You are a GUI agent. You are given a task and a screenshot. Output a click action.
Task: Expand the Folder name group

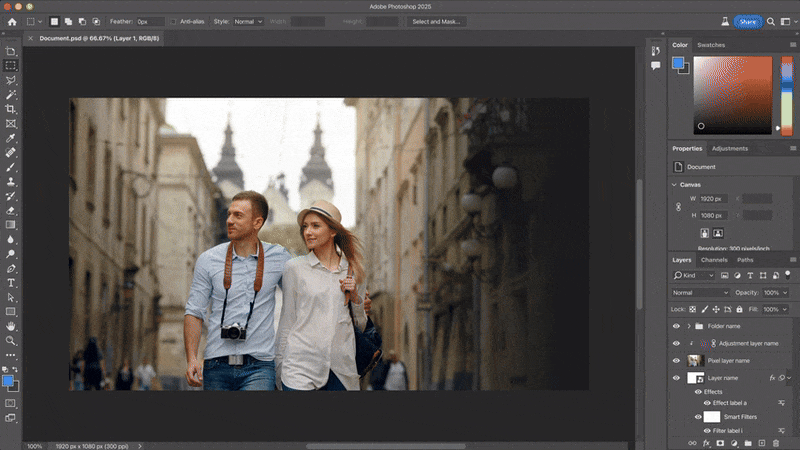point(689,326)
